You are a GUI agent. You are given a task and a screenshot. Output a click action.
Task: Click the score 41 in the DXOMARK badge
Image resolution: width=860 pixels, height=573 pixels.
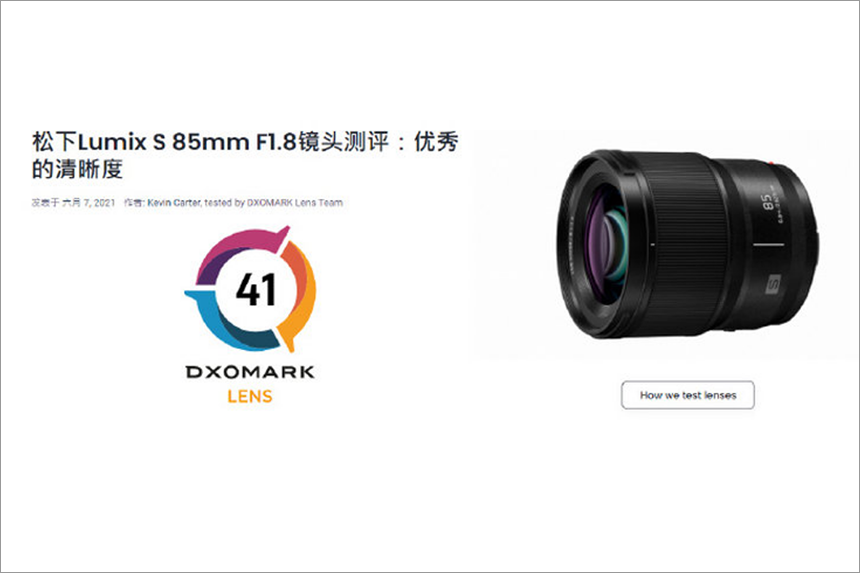click(x=256, y=290)
